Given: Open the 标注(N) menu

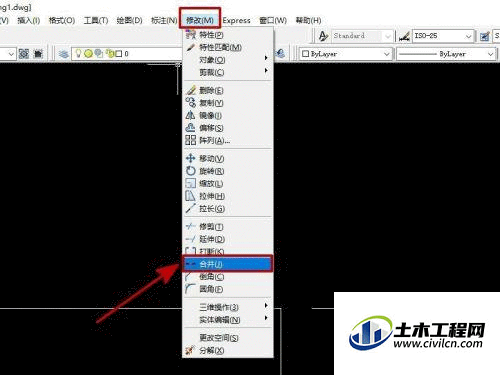Looking at the screenshot, I should pyautogui.click(x=164, y=20).
